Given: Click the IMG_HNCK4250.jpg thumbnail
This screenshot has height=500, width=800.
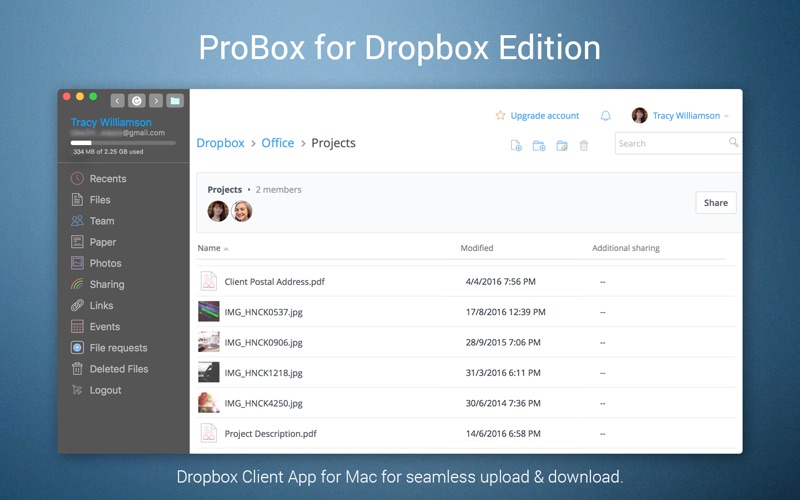Looking at the screenshot, I should coord(209,403).
